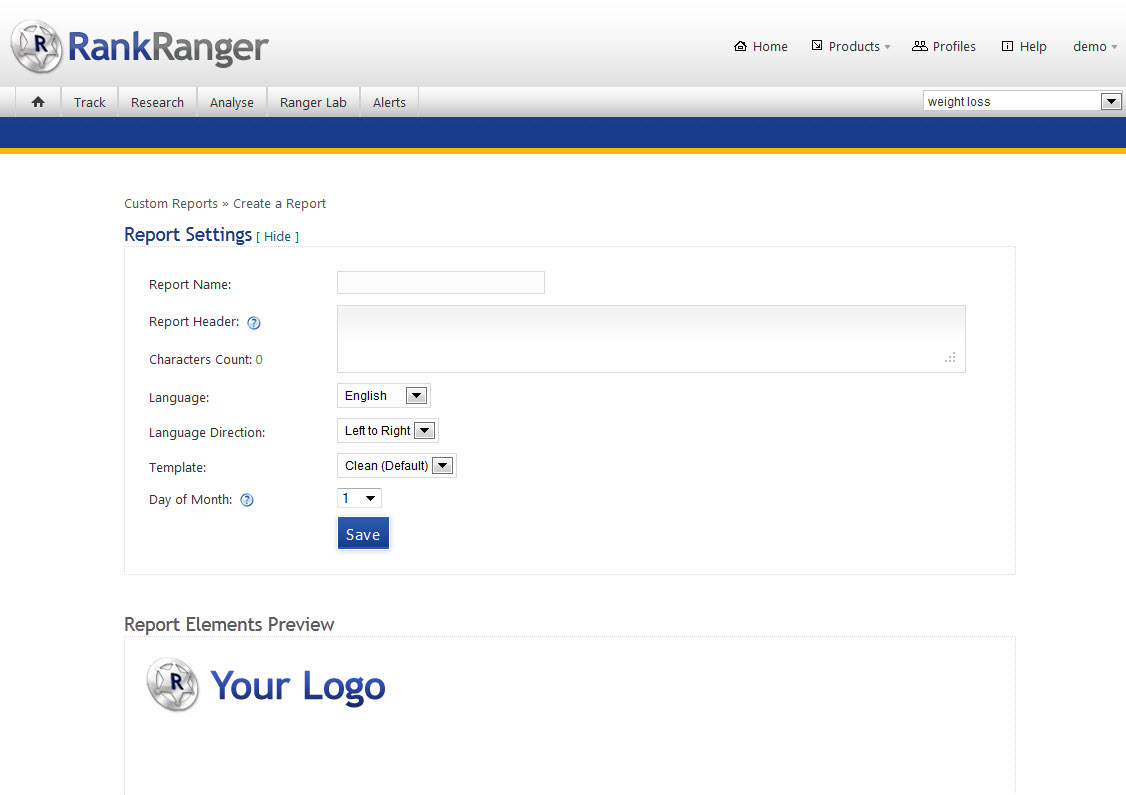1126x795 pixels.
Task: Open the Language dropdown
Action: [384, 396]
